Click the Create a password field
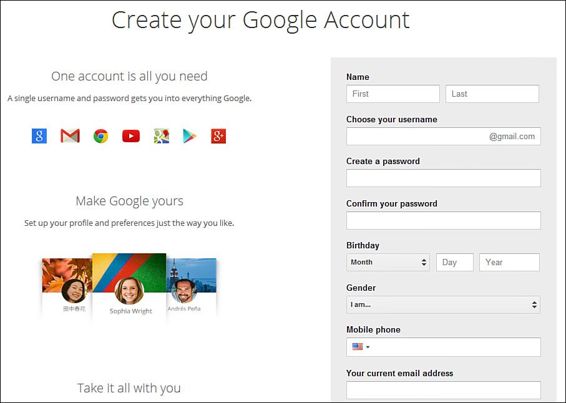The image size is (566, 403). [443, 178]
